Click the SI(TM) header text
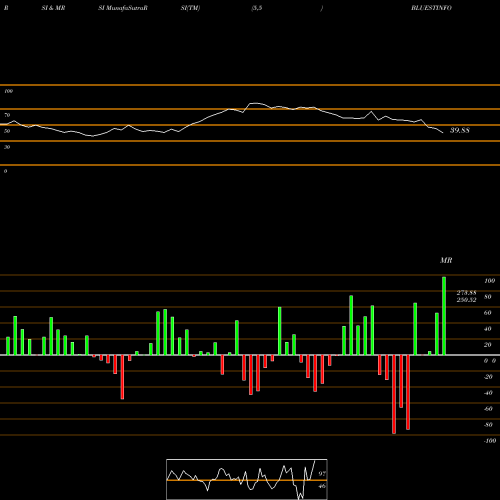The image size is (500, 500). (x=190, y=8)
